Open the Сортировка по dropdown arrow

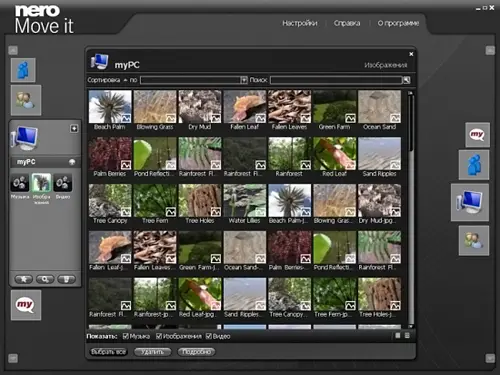click(x=244, y=80)
